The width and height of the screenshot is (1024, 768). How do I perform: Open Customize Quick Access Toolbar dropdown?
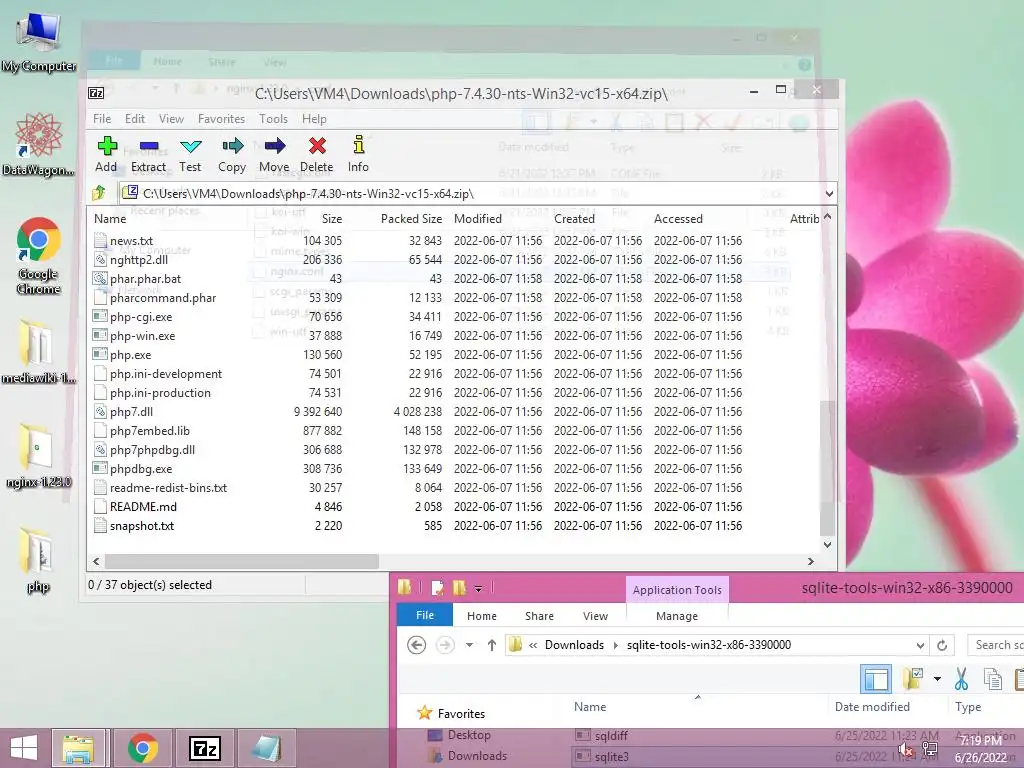478,588
